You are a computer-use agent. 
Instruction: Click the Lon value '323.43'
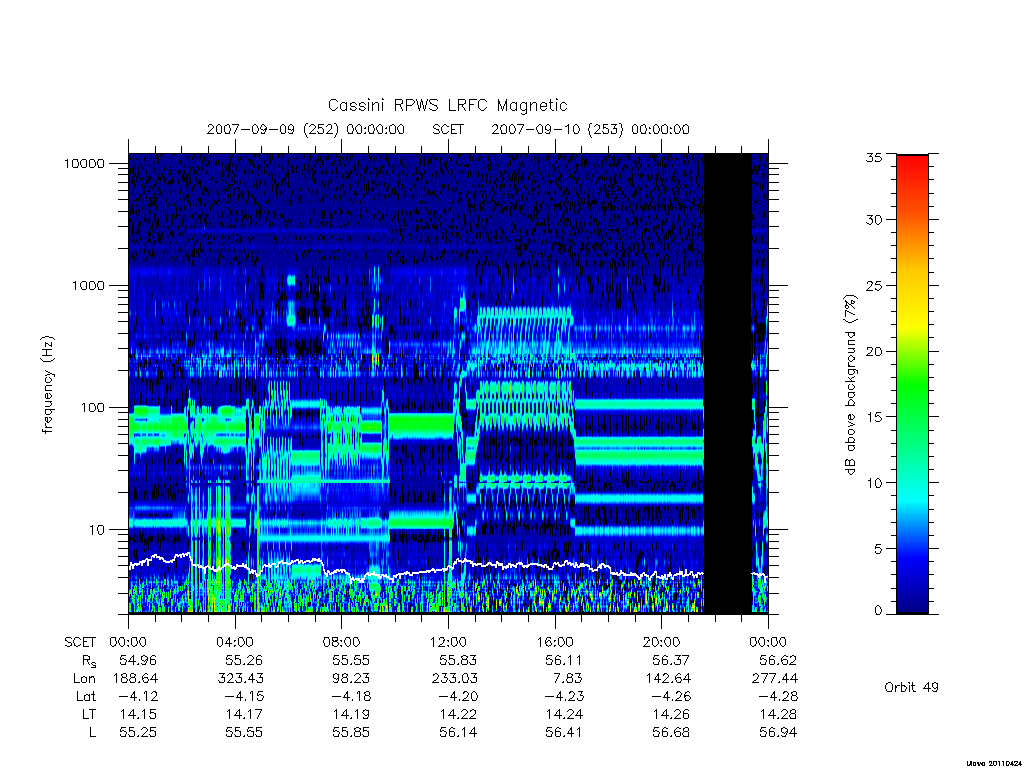[x=241, y=679]
